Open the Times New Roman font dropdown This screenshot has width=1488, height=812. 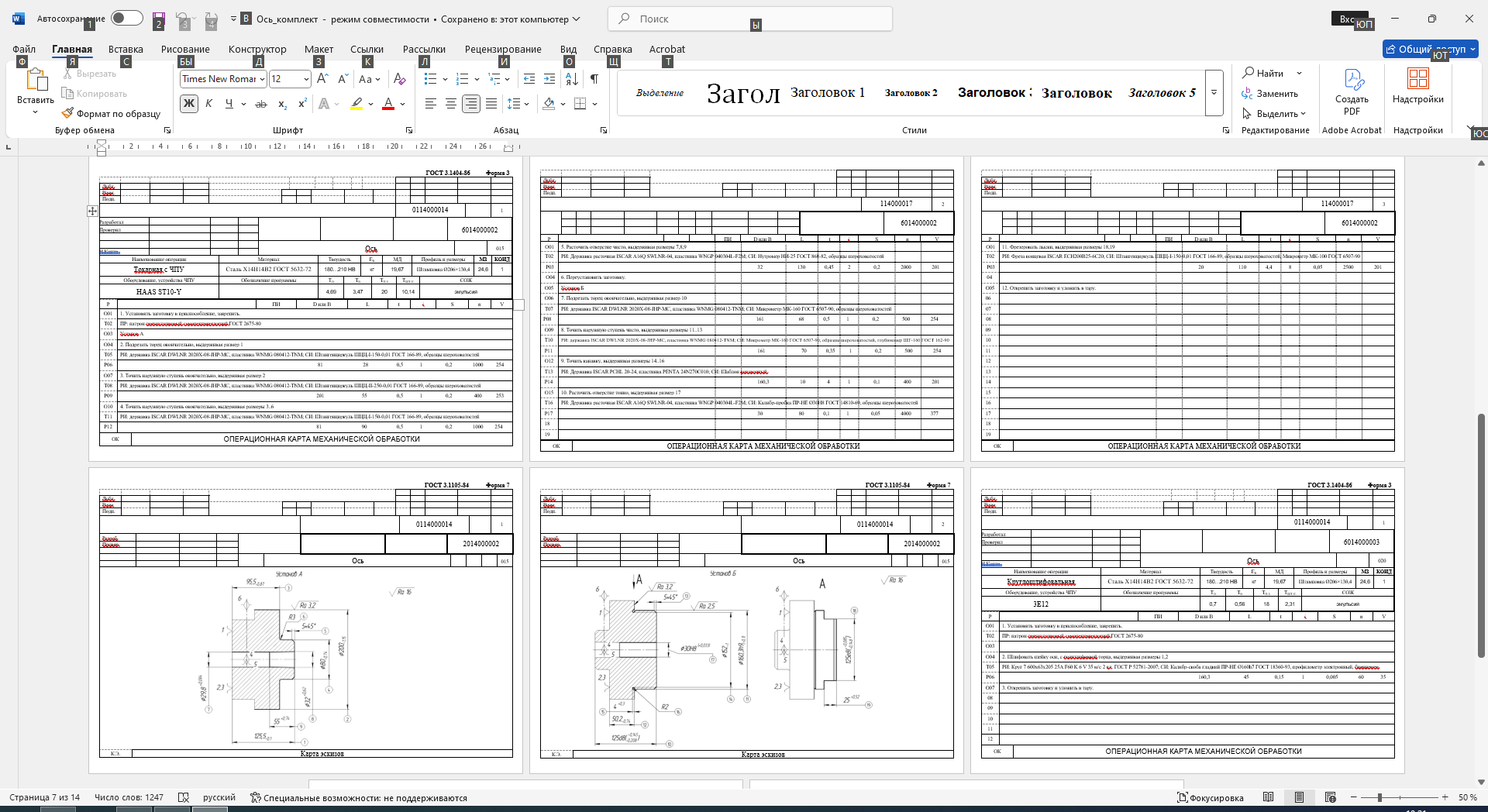[223, 79]
